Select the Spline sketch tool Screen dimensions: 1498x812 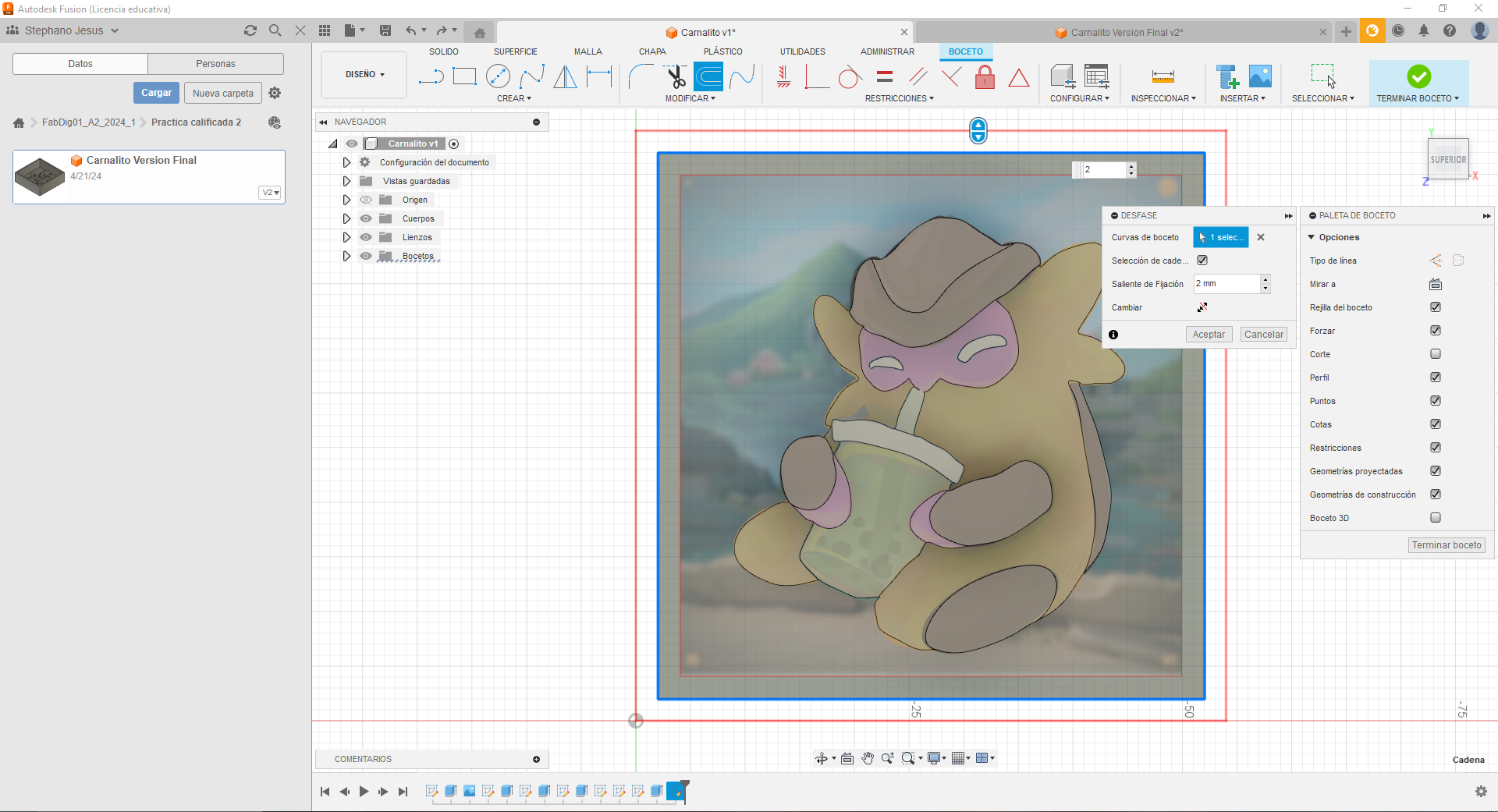pyautogui.click(x=532, y=76)
